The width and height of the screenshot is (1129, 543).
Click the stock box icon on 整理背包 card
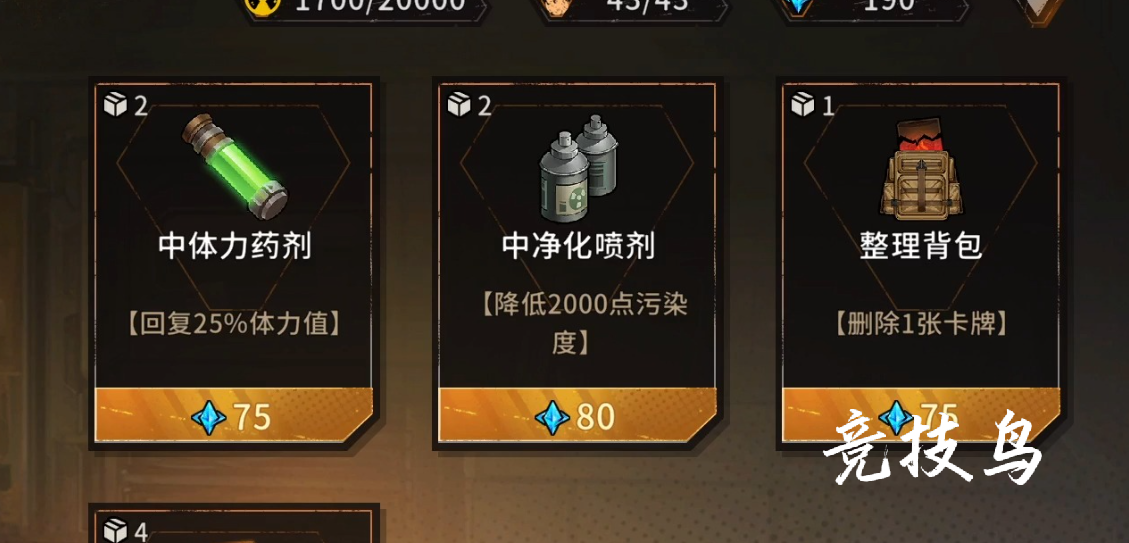pyautogui.click(x=803, y=105)
